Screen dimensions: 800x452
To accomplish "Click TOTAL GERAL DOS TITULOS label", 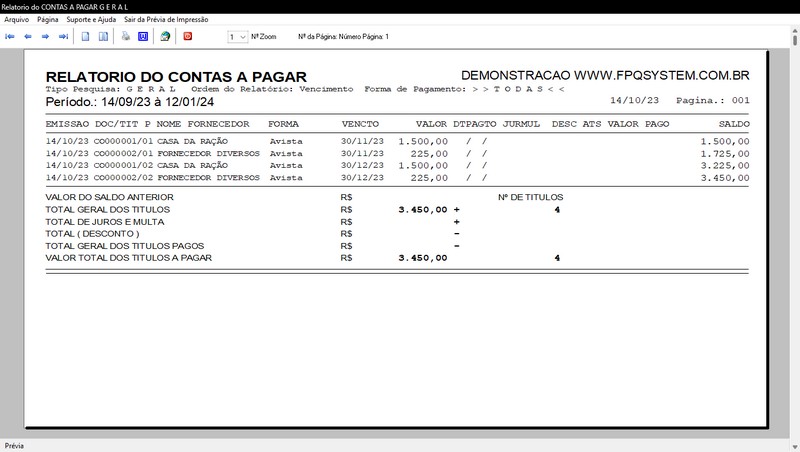I will pos(108,210).
